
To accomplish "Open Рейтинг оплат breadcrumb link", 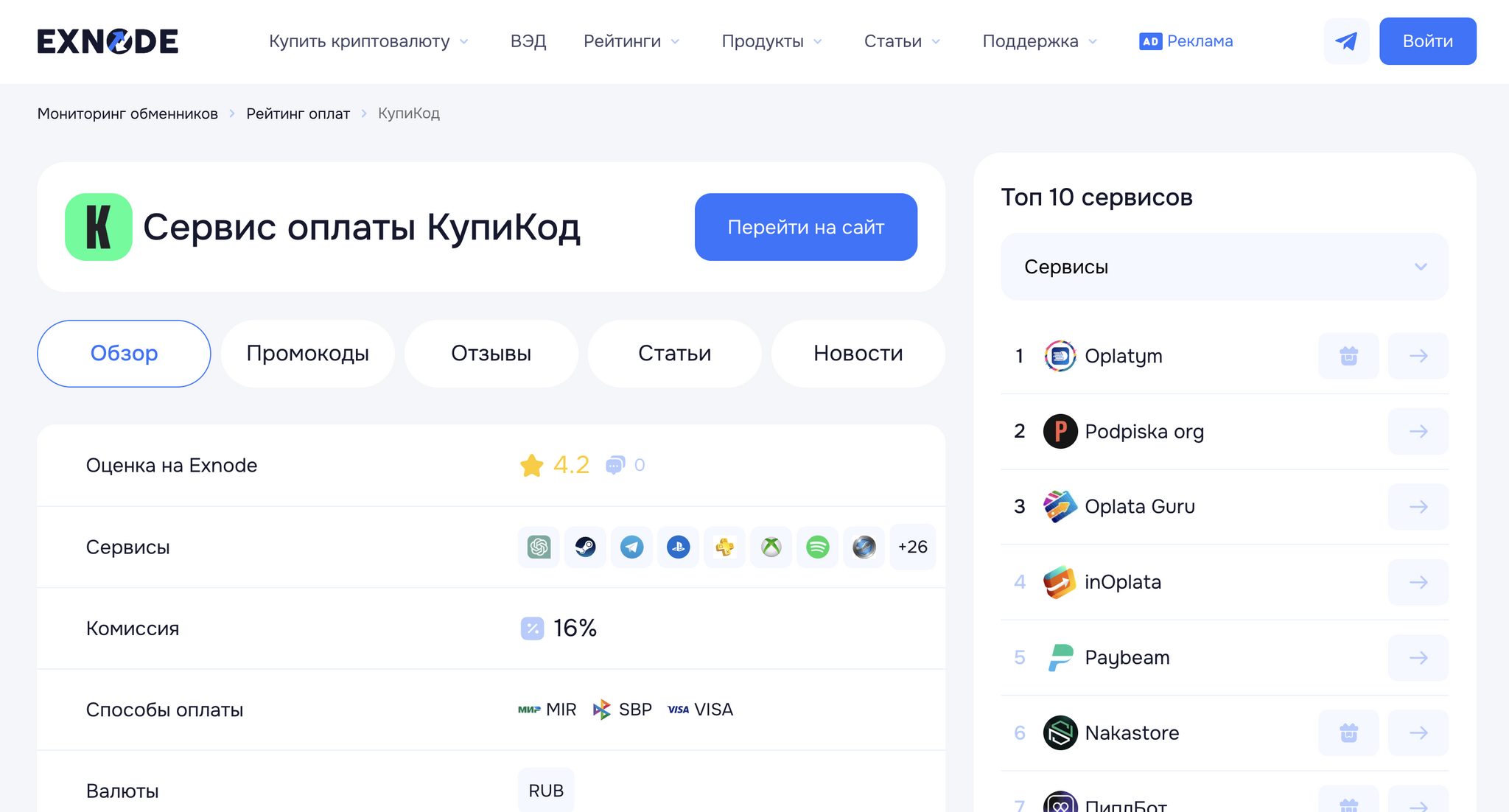I will click(x=298, y=113).
